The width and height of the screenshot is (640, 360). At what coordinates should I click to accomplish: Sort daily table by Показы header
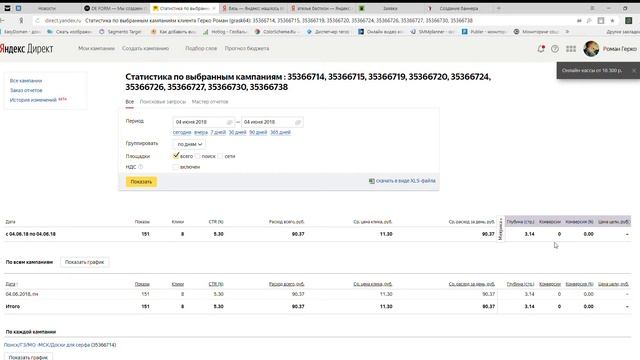pos(142,284)
